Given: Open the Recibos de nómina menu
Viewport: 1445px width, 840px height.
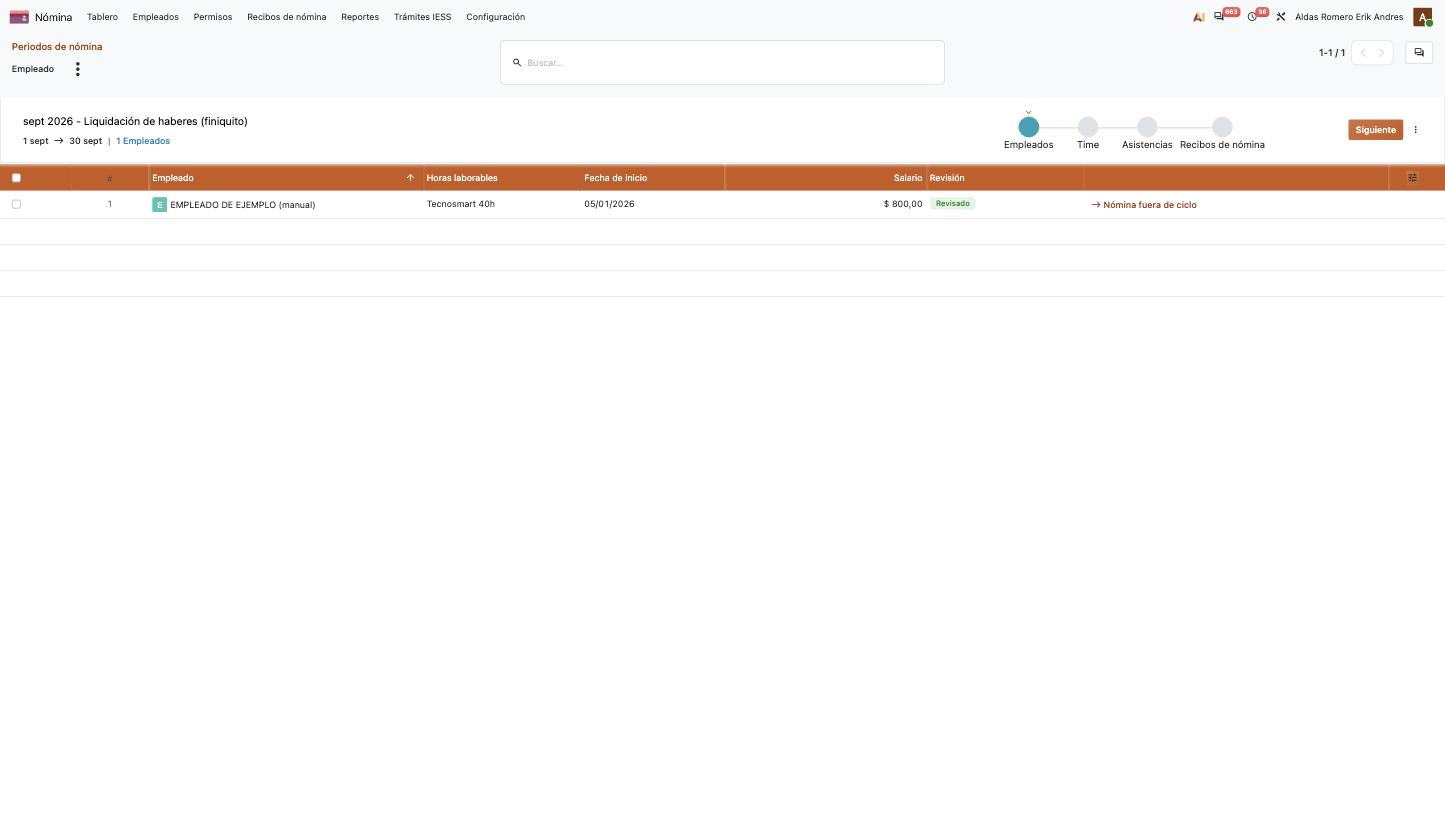Looking at the screenshot, I should click(287, 17).
